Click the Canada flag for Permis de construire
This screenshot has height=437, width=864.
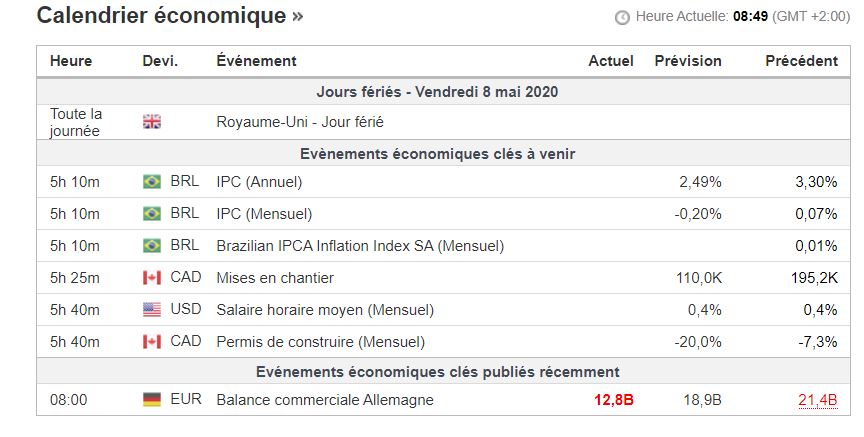(152, 342)
